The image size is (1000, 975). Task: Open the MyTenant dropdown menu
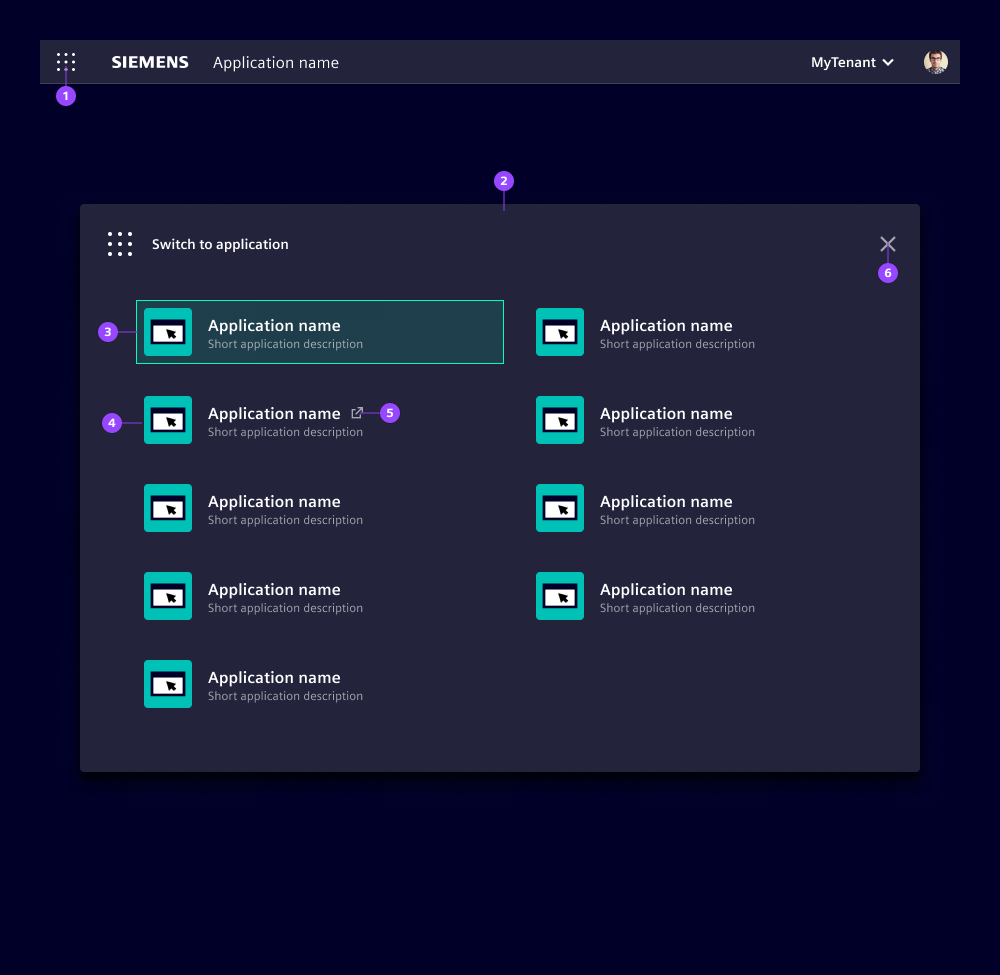pyautogui.click(x=845, y=62)
